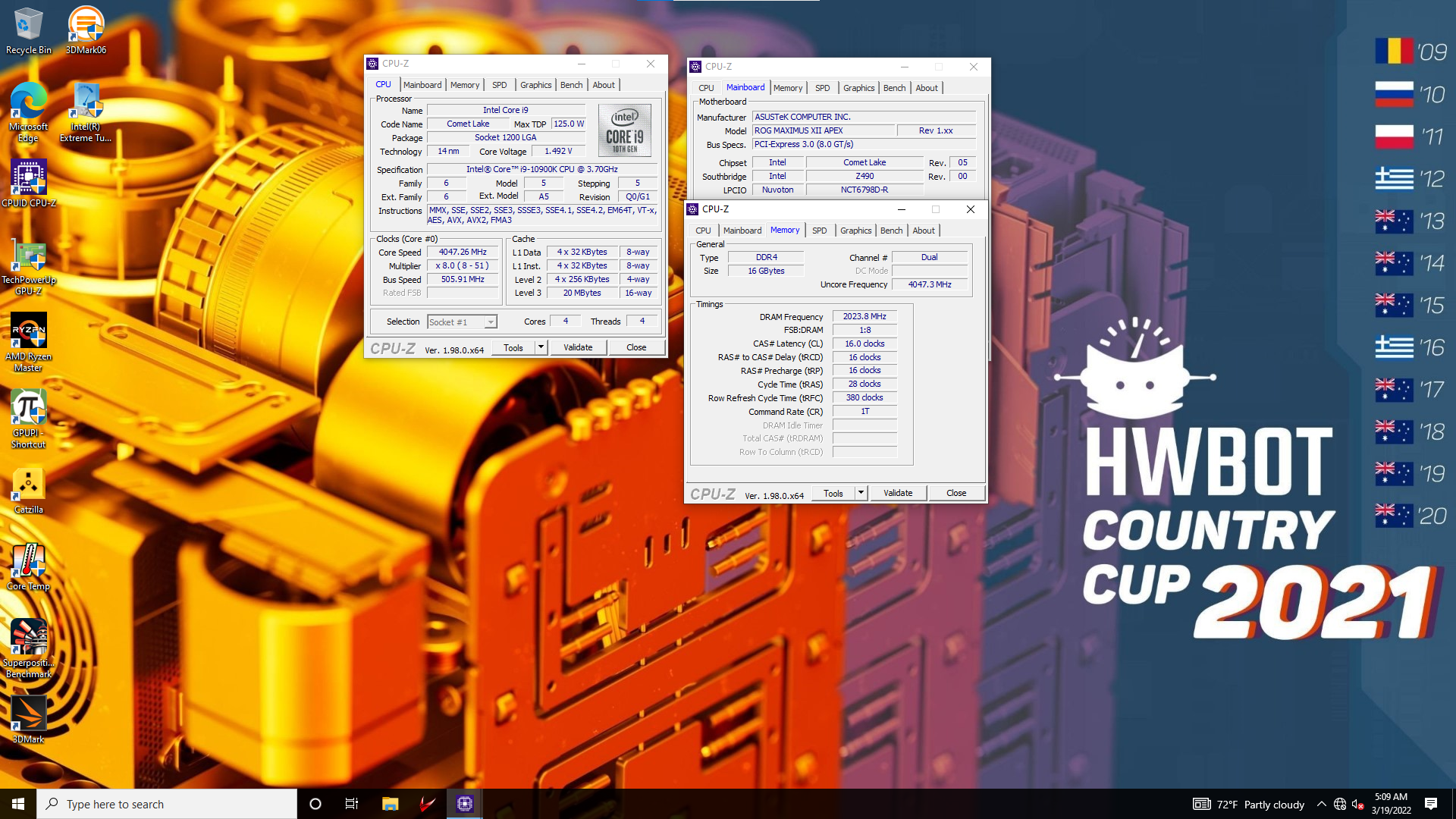Image resolution: width=1456 pixels, height=819 pixels.
Task: Select the CPU-Z taskbar icon
Action: (x=465, y=804)
